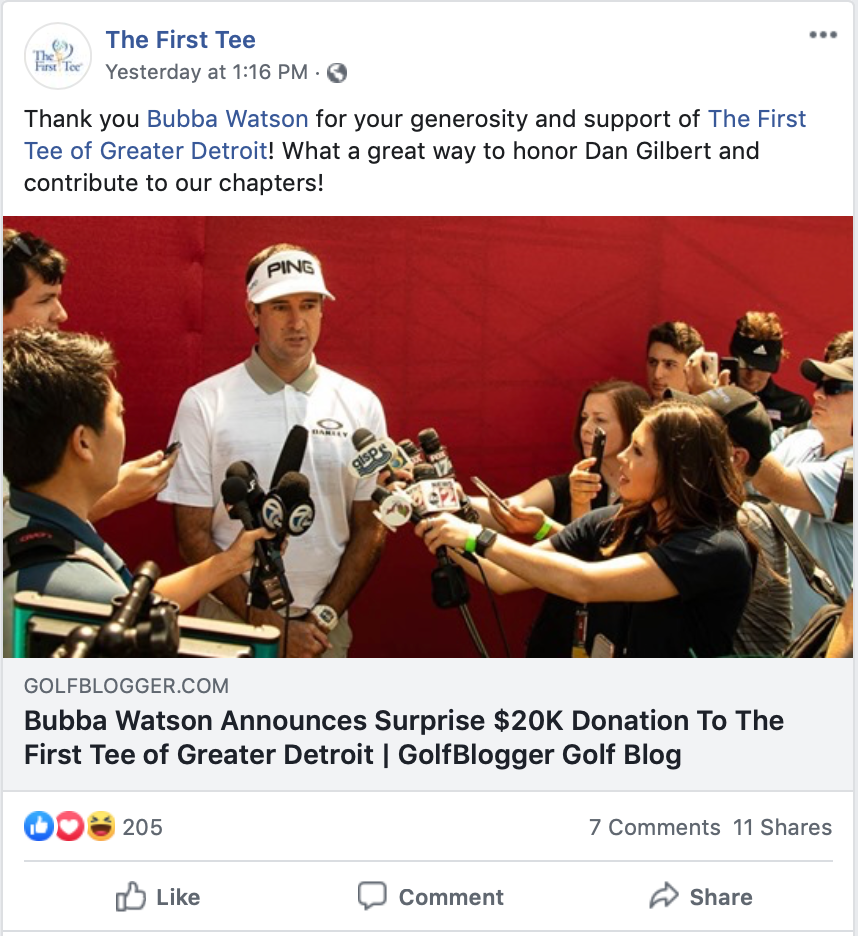View the 205 reactions count
858x936 pixels.
(x=142, y=827)
